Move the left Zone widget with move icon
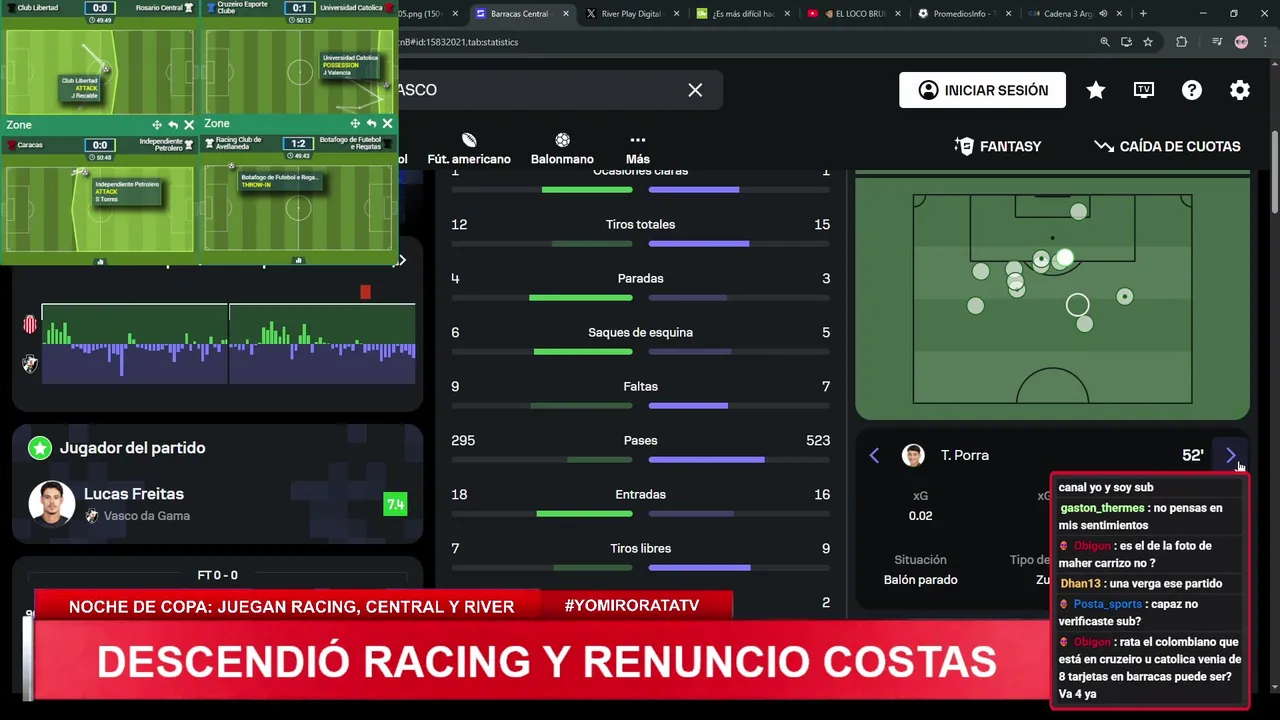This screenshot has width=1280, height=720. point(157,125)
